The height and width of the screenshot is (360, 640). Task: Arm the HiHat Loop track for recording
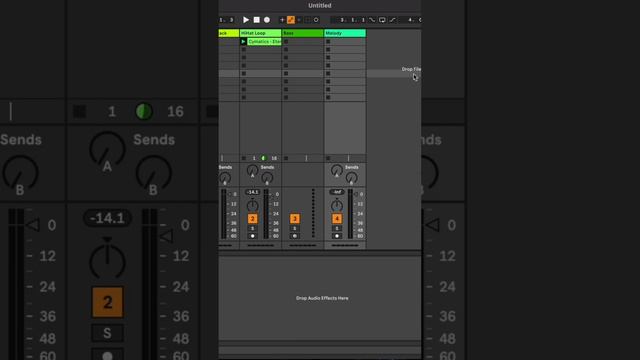pos(253,236)
